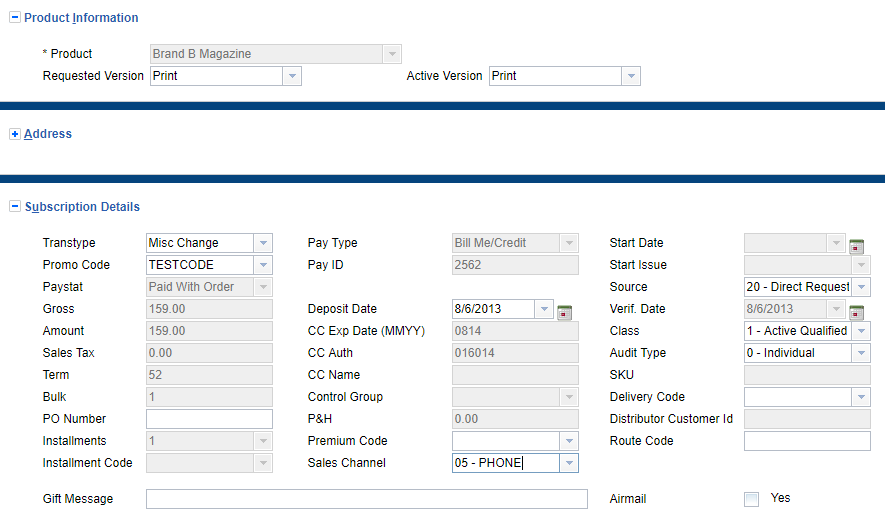
Task: Open the Requested Version dropdown
Action: [292, 76]
